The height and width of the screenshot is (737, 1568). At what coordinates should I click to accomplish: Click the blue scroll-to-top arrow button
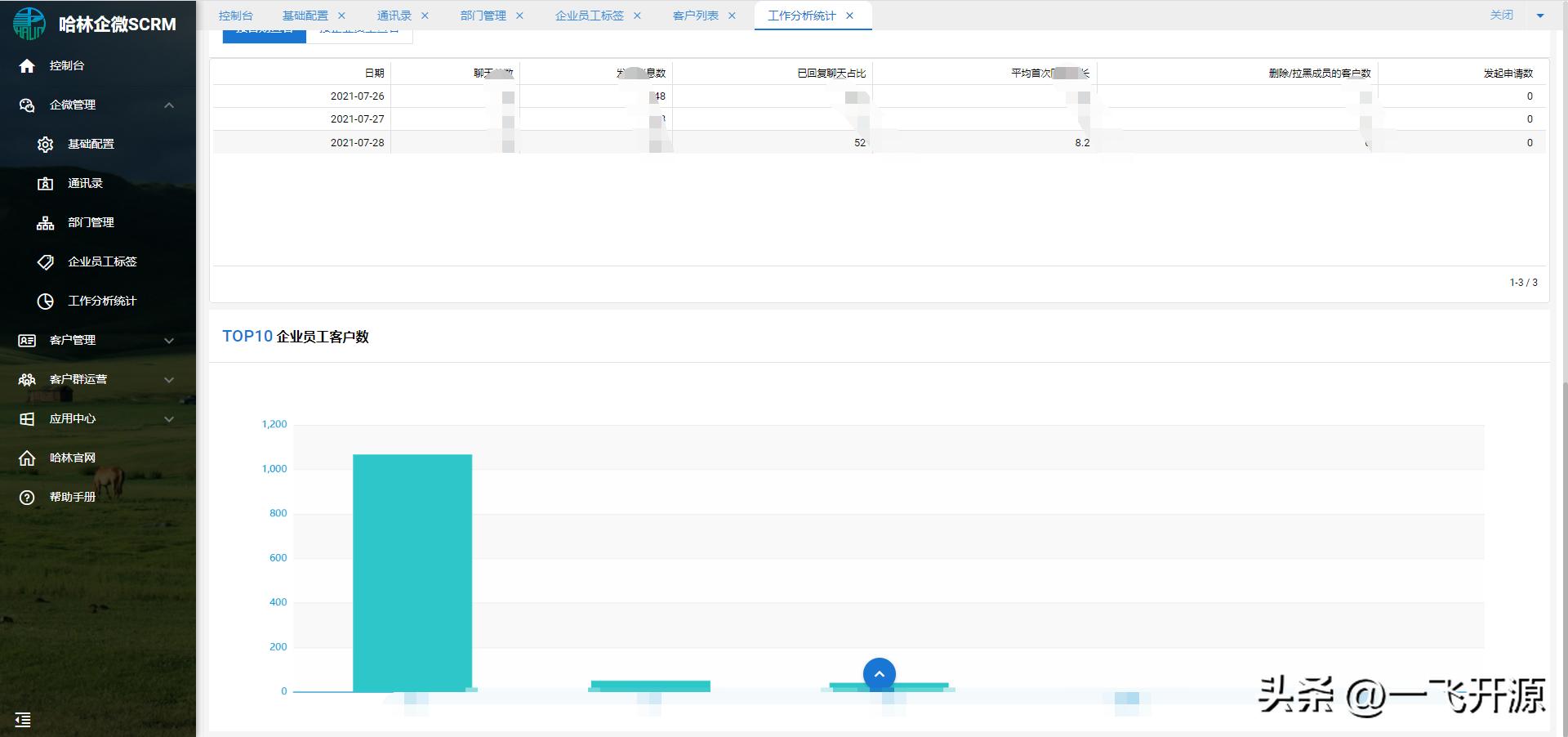[x=879, y=675]
